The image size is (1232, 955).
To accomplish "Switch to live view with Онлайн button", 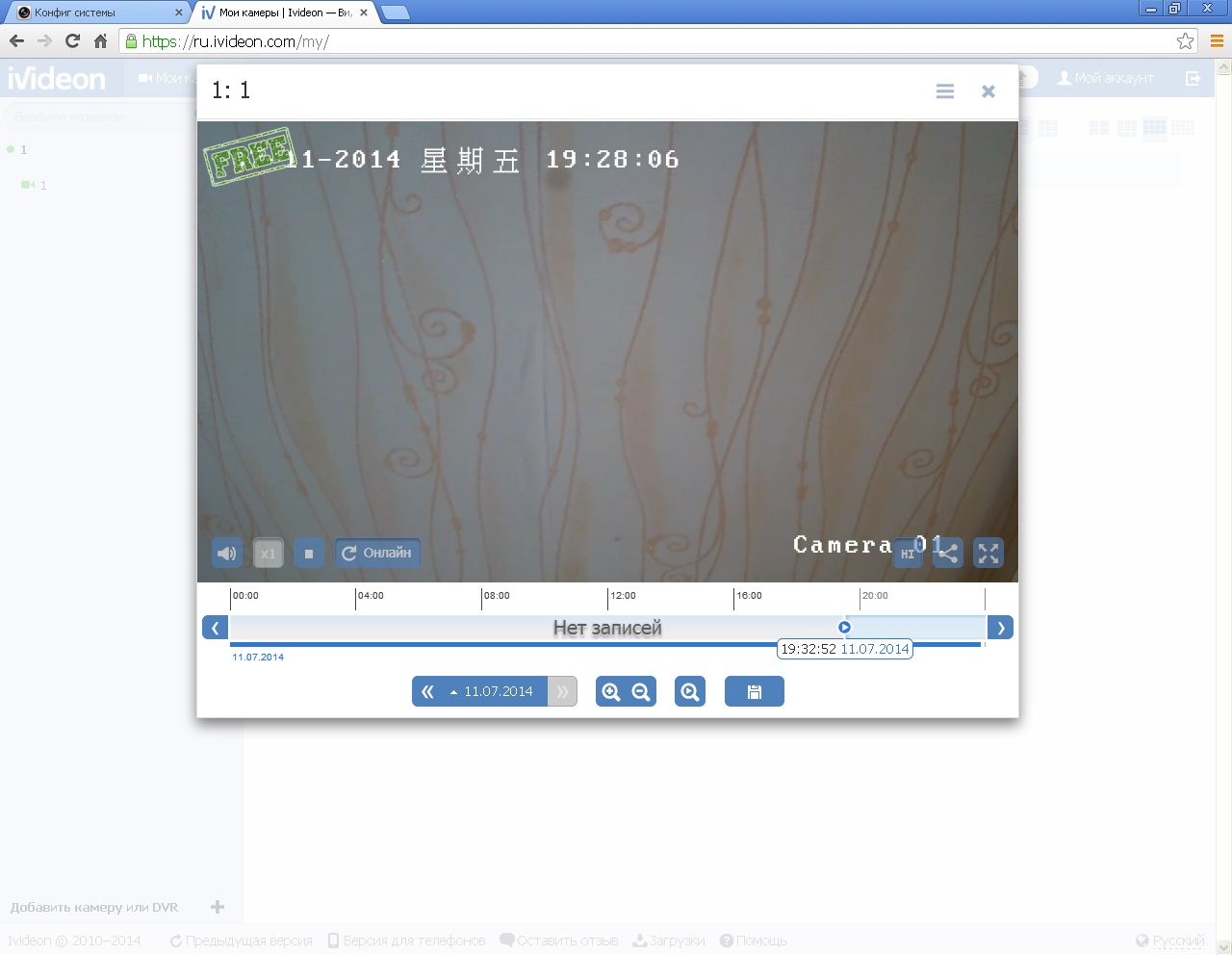I will (377, 554).
